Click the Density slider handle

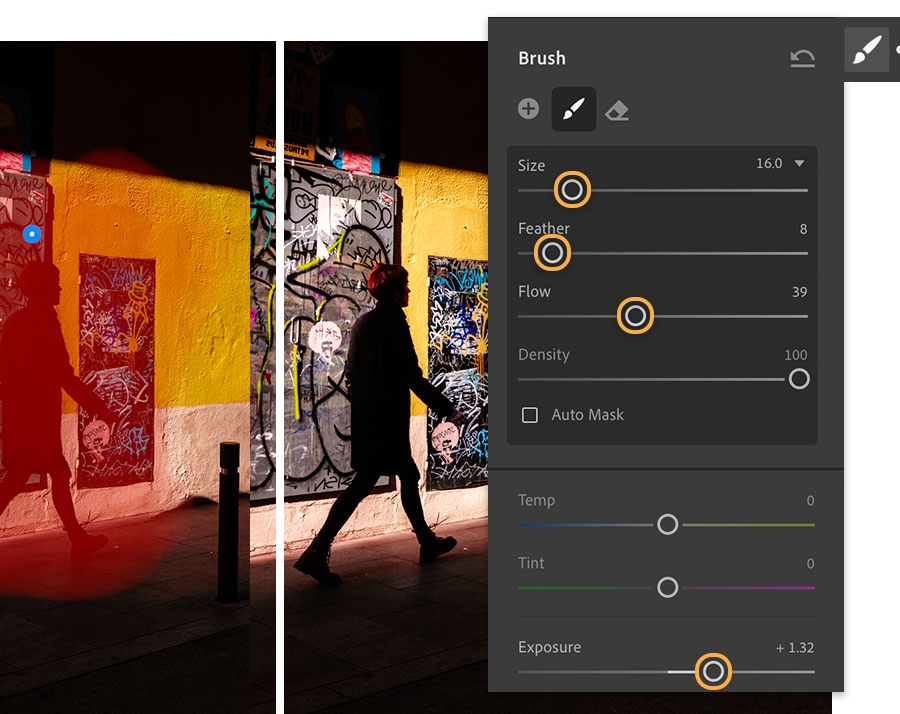coord(799,379)
